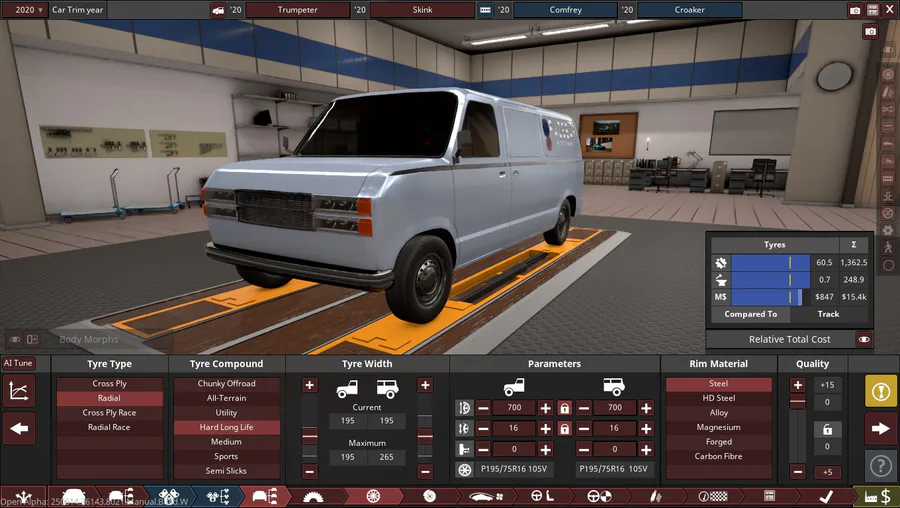Screen dimensions: 900x508
Task: Decrease rear rim size 16 with minus
Action: [584, 429]
